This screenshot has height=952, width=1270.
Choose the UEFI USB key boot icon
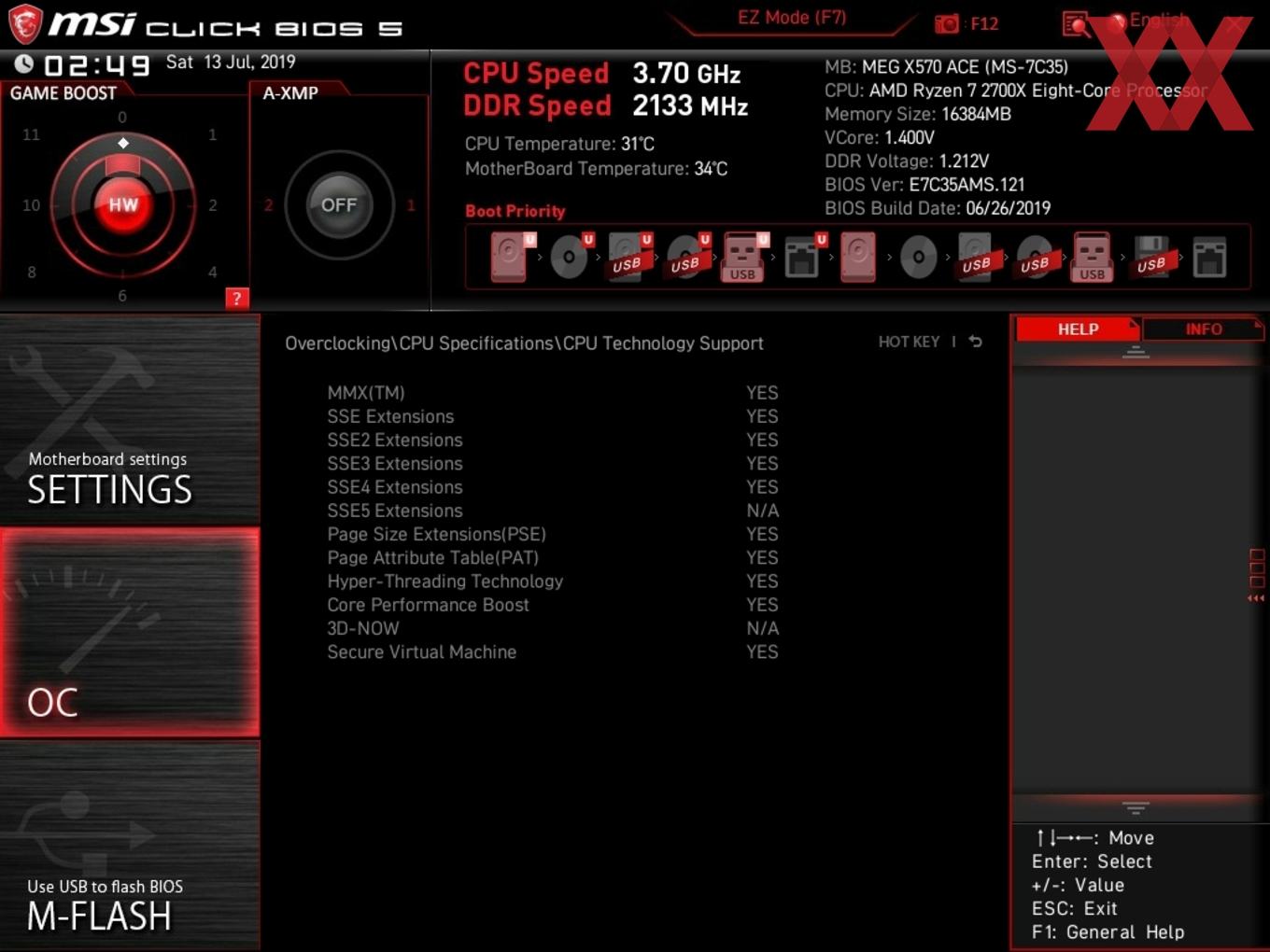744,258
